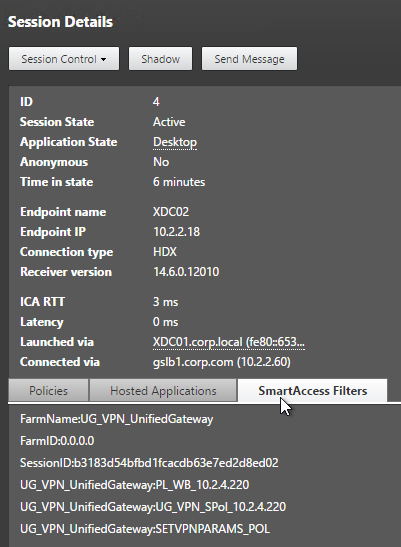Click the FarmName:UG_VPN_UnifiedGateway filter entry
This screenshot has width=401, height=547.
pyautogui.click(x=117, y=419)
